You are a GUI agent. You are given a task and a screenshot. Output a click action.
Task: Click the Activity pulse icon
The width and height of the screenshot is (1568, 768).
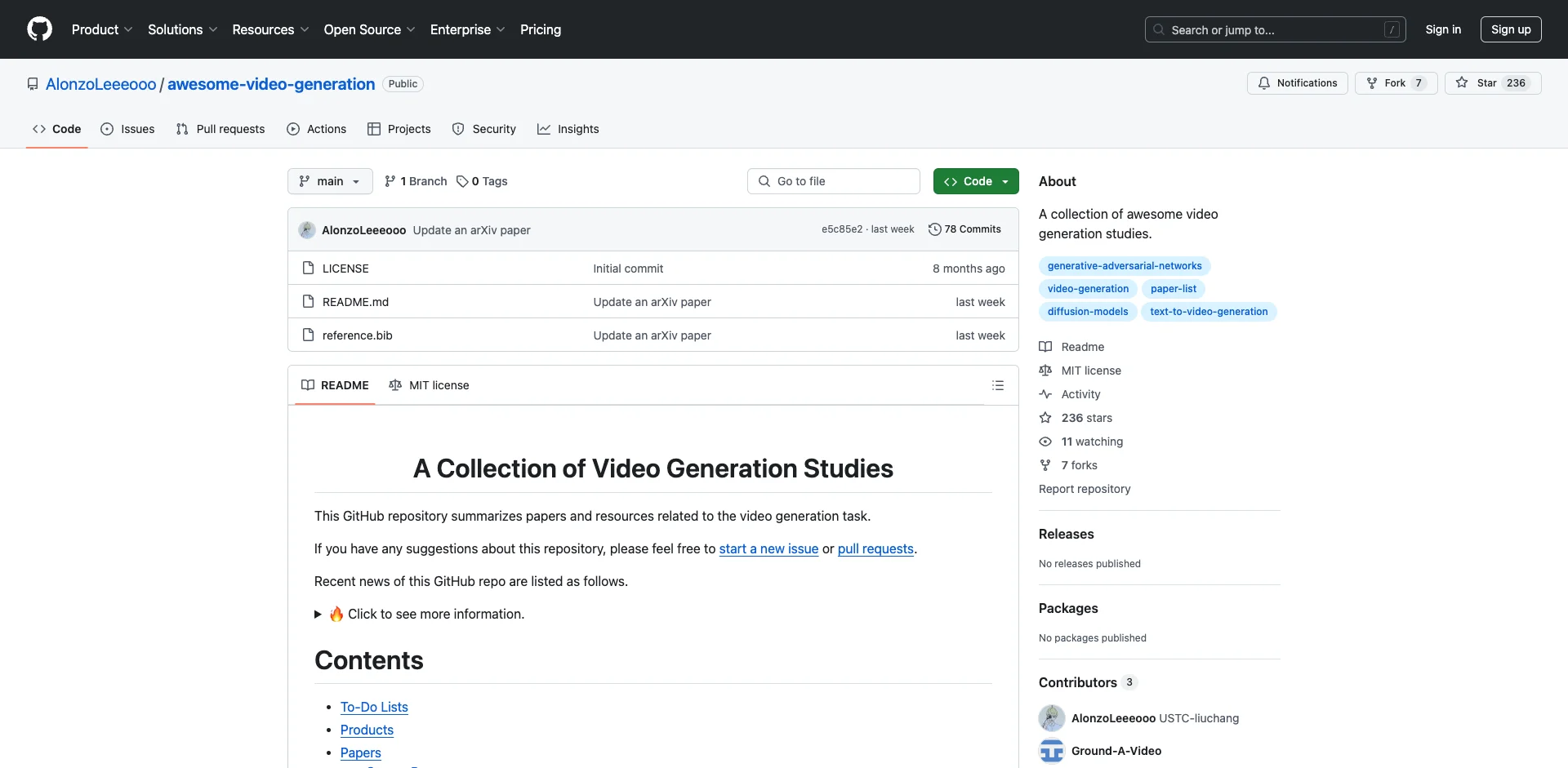click(x=1045, y=394)
